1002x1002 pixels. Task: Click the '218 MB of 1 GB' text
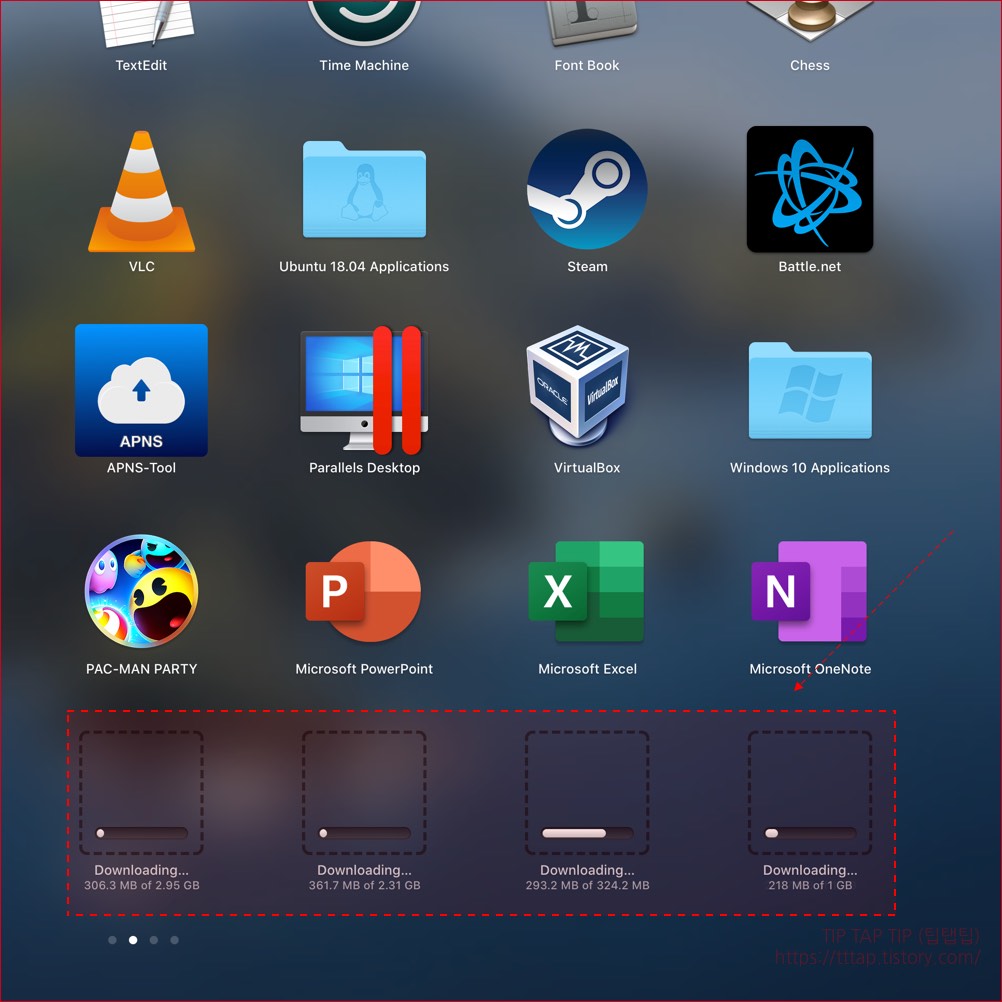(810, 886)
